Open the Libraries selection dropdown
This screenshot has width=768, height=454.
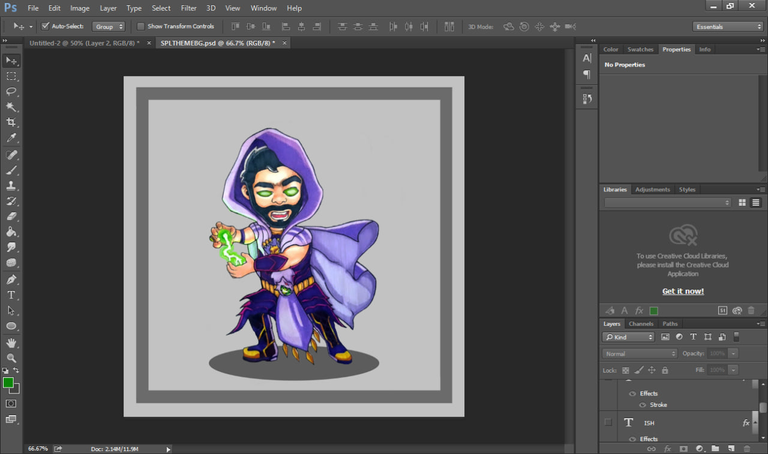point(668,203)
